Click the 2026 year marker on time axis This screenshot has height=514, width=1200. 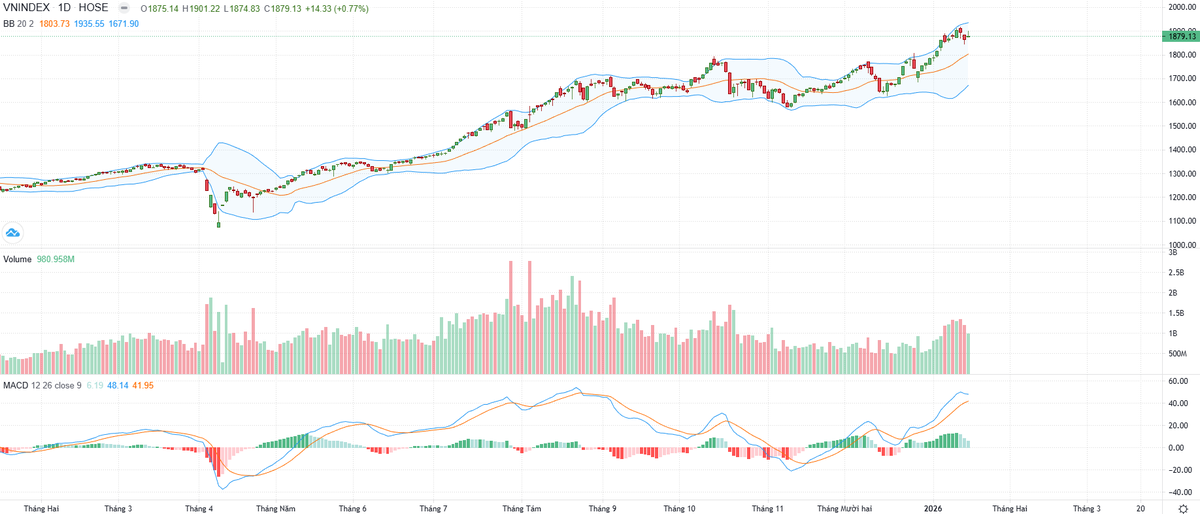pos(932,508)
